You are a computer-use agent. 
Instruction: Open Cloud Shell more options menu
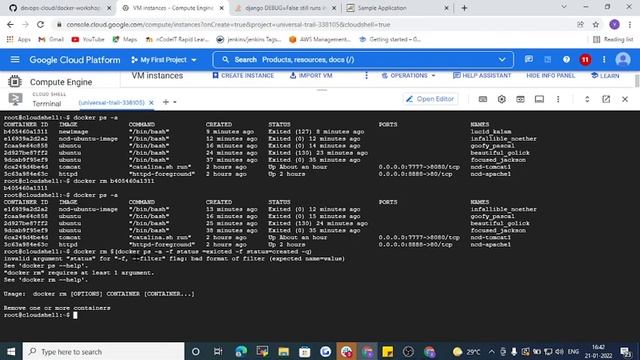tap(558, 99)
